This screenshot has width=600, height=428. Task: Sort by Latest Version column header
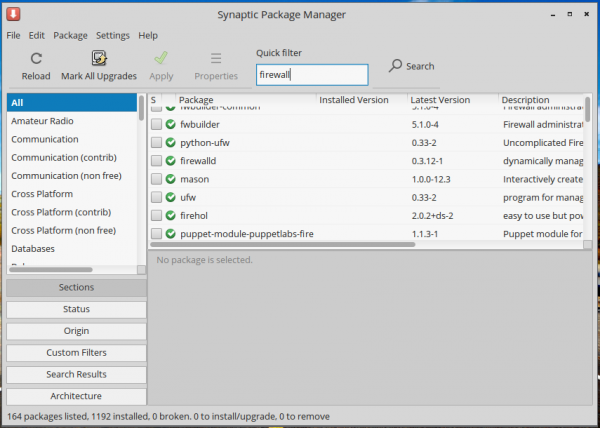click(453, 100)
